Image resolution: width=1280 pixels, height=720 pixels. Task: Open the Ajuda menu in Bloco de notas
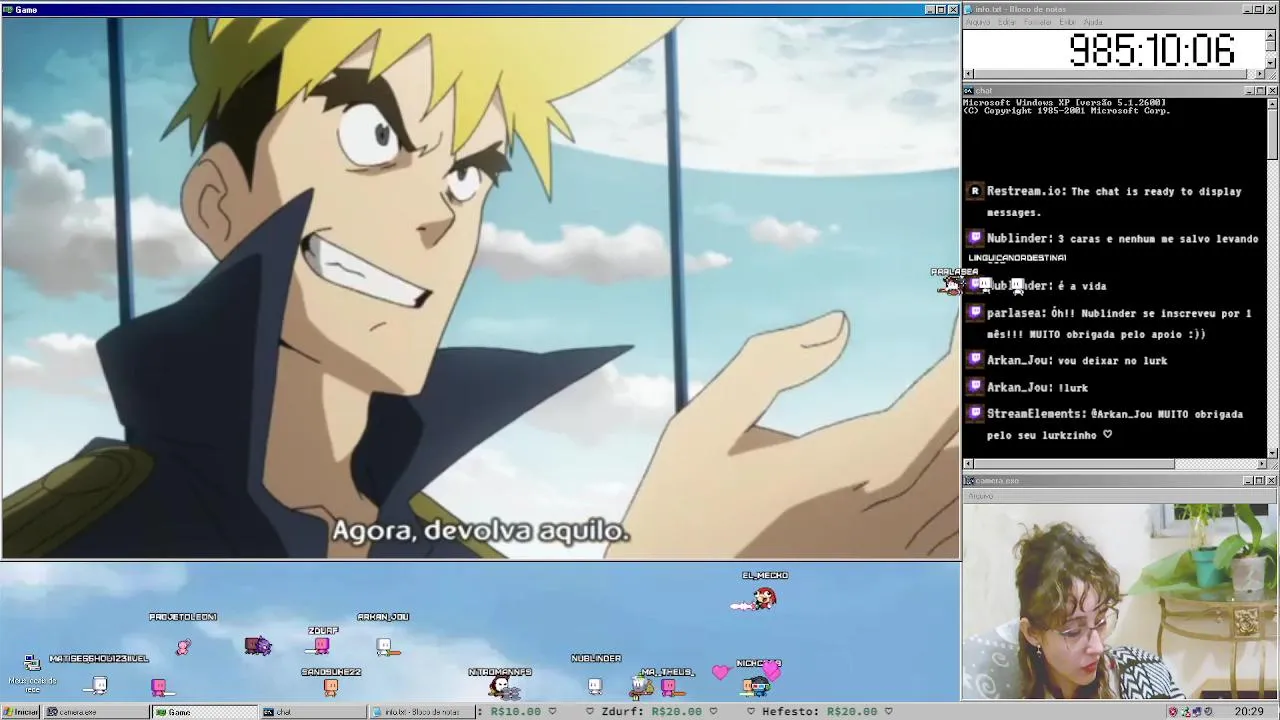[x=1093, y=22]
